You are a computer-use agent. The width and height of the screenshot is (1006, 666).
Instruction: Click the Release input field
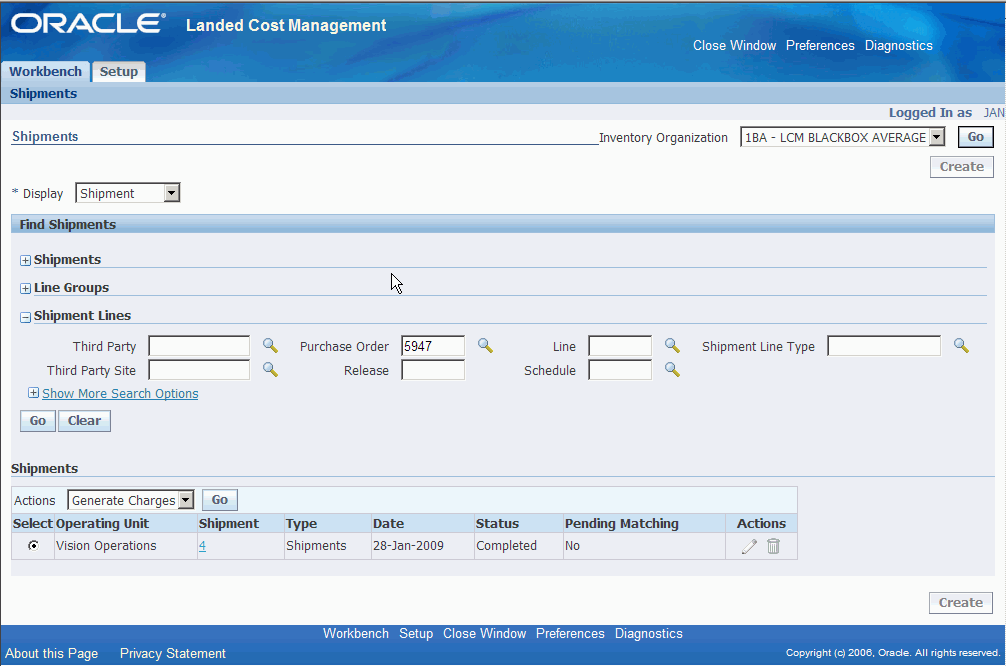tap(433, 370)
